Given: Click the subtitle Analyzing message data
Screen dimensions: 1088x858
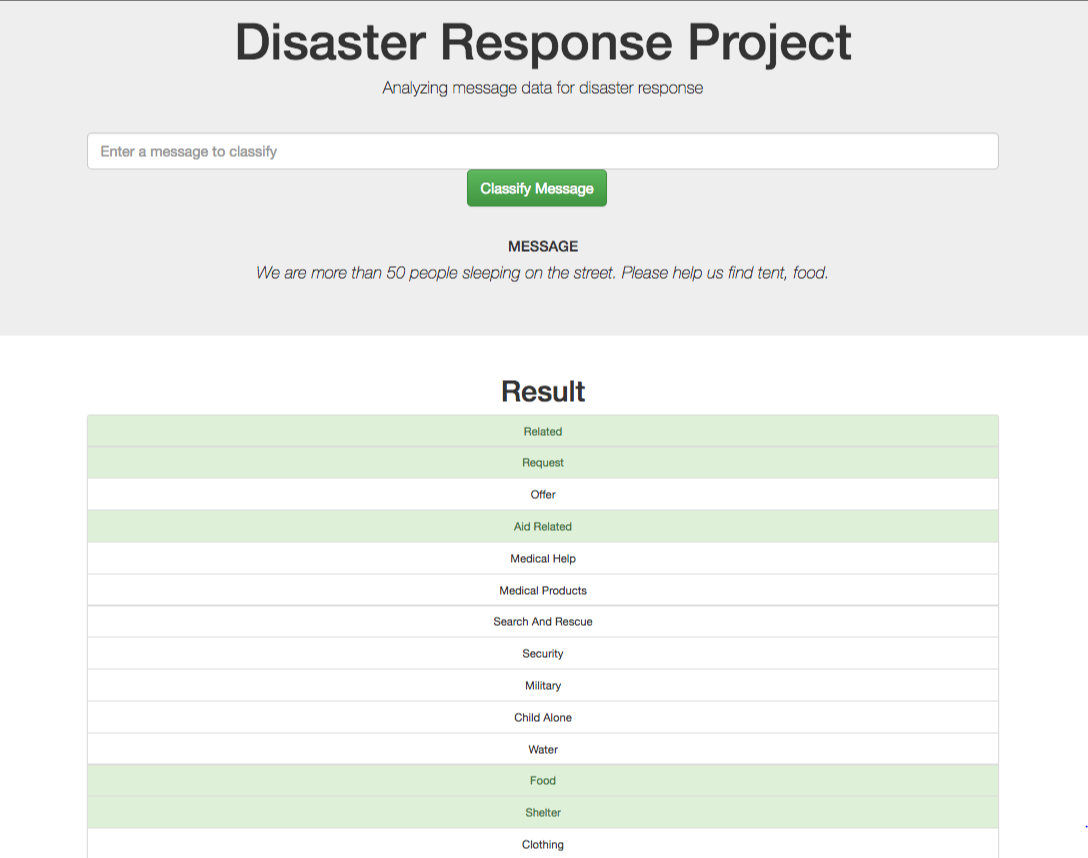Looking at the screenshot, I should pyautogui.click(x=543, y=88).
